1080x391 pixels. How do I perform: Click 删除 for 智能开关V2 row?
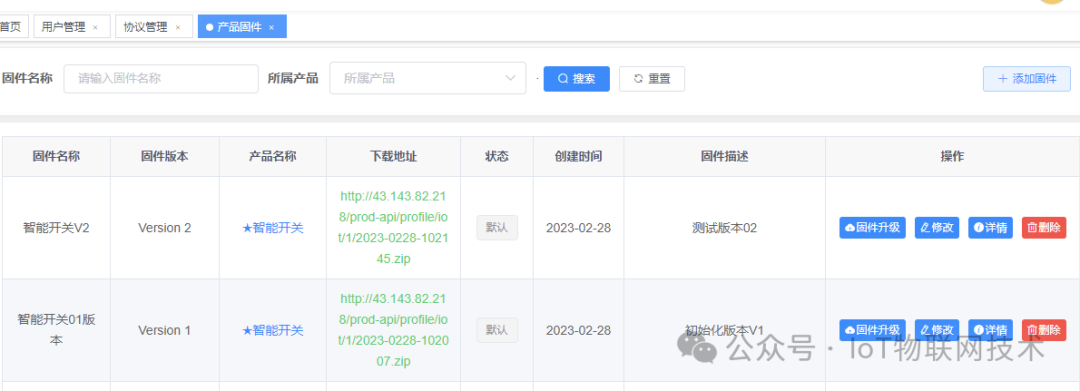tap(1044, 228)
